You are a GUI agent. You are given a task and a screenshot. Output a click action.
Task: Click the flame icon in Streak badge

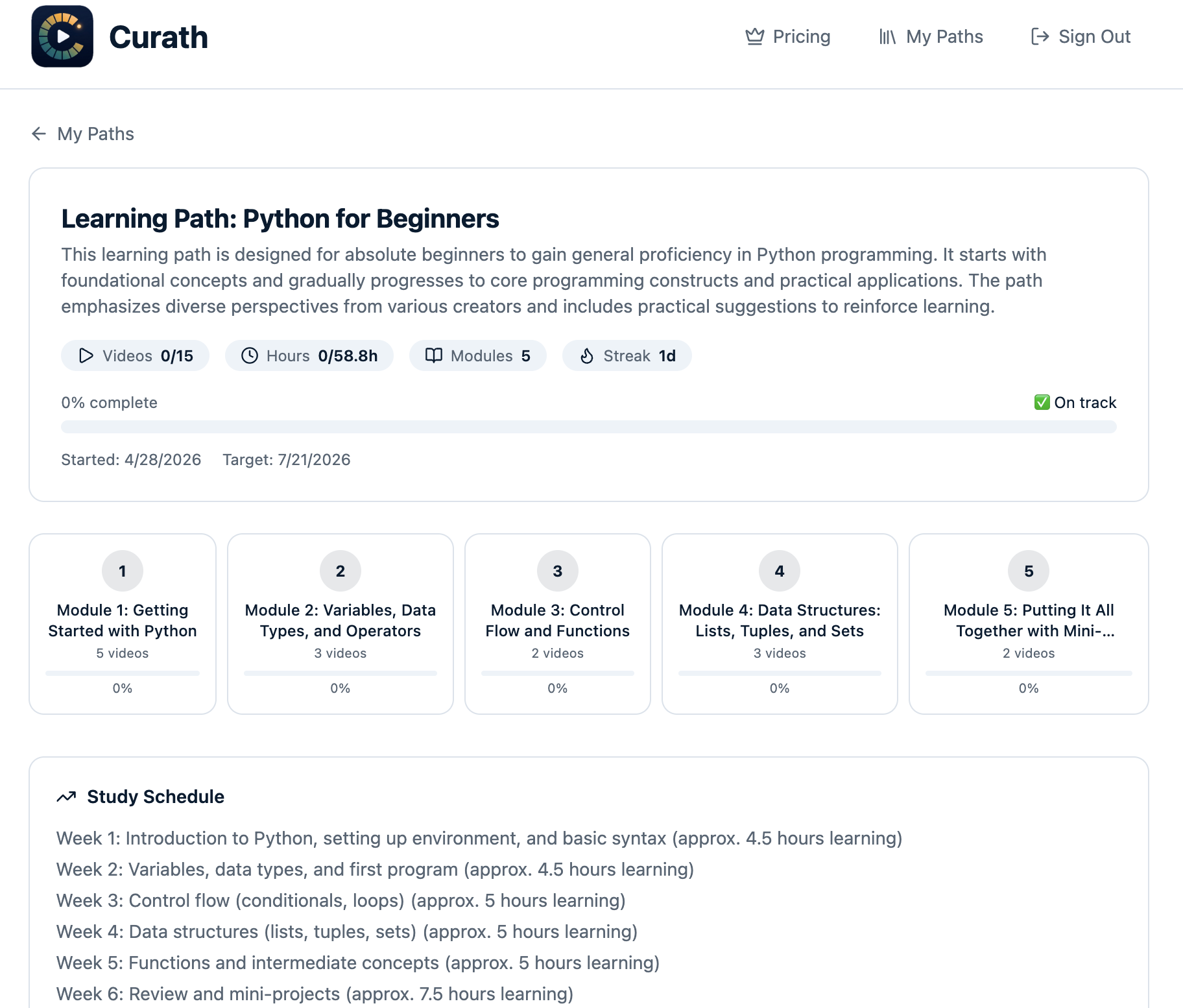pyautogui.click(x=587, y=355)
